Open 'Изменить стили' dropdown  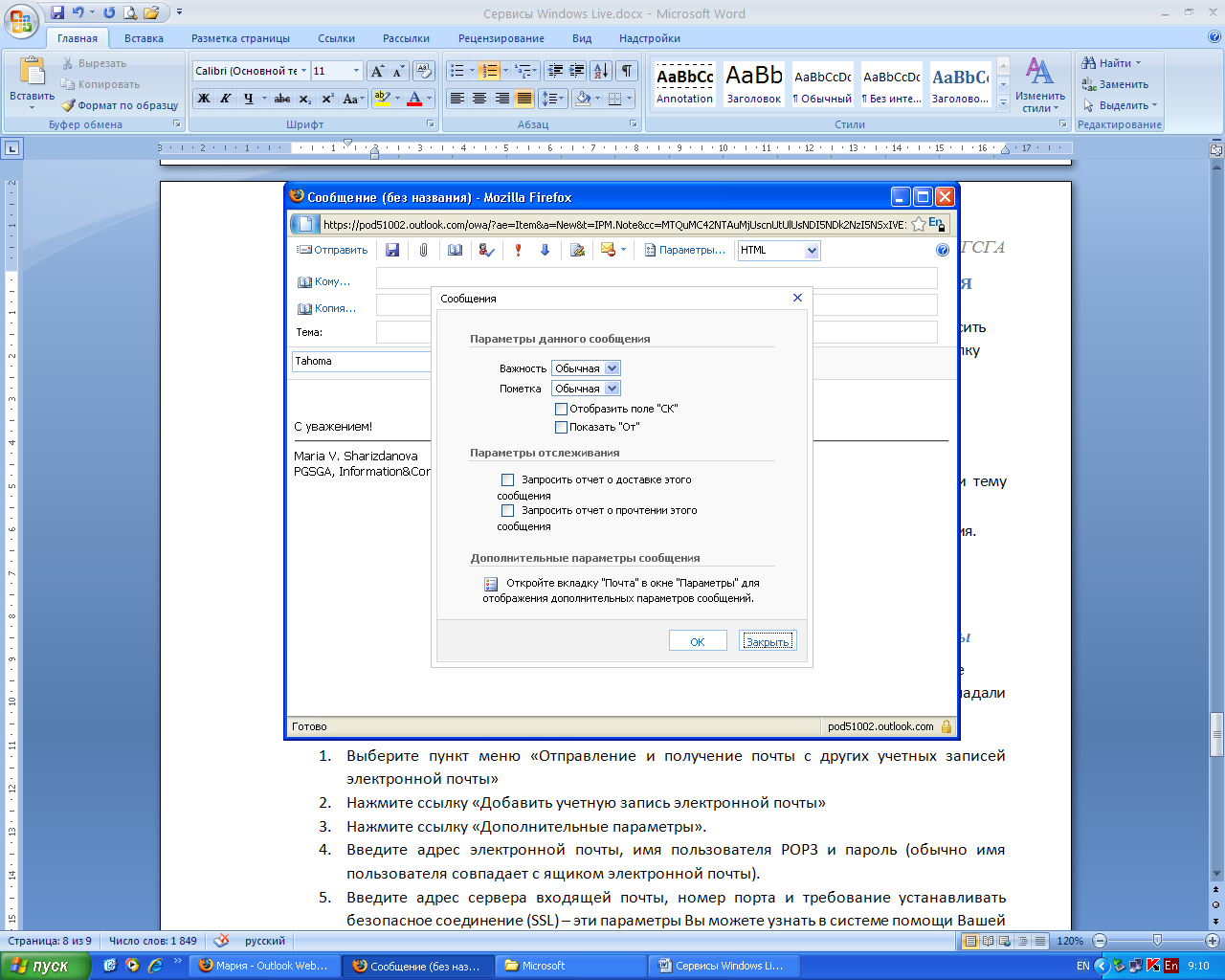[1040, 86]
